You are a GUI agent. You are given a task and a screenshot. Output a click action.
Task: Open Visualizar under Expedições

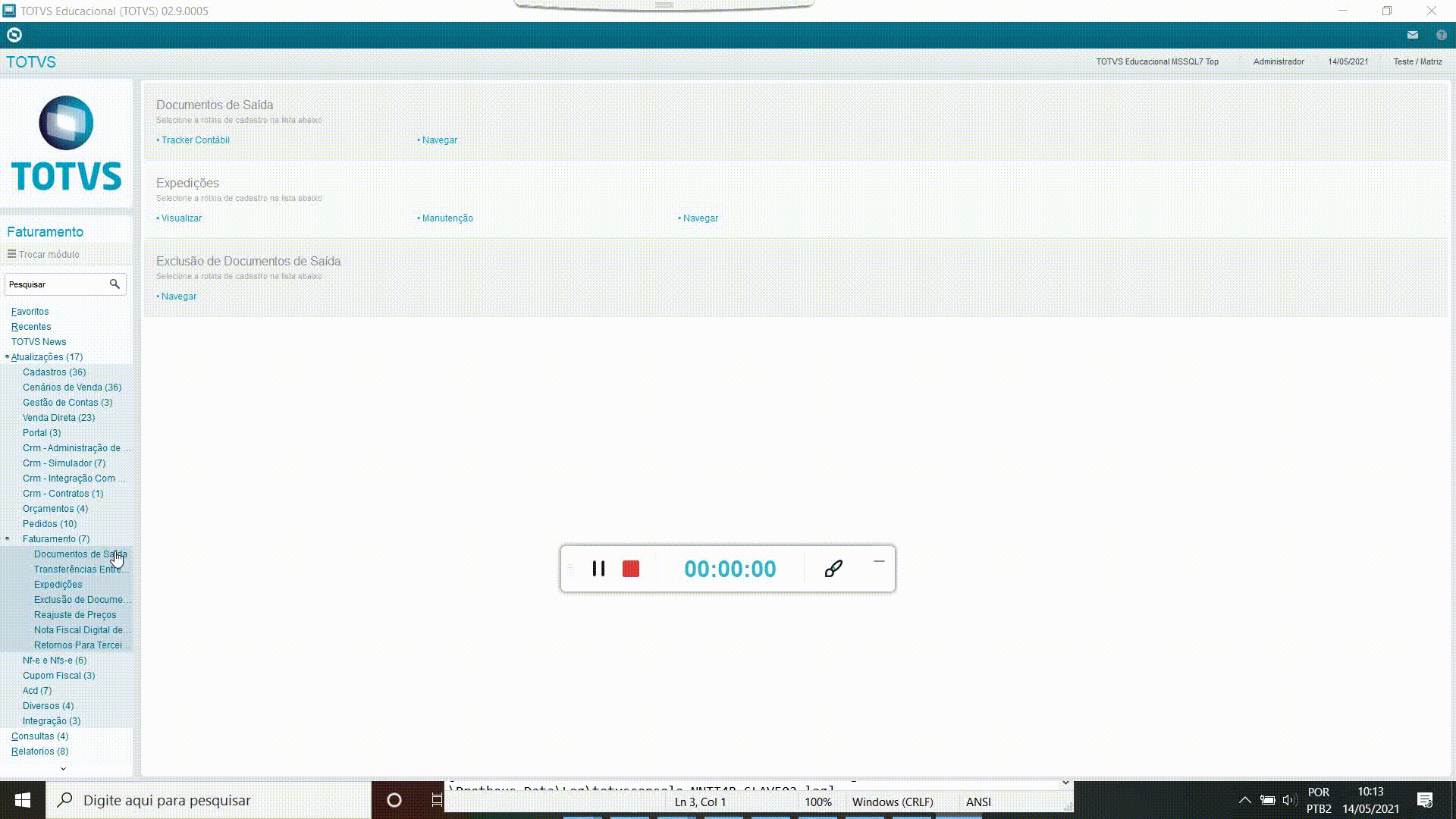tap(181, 218)
